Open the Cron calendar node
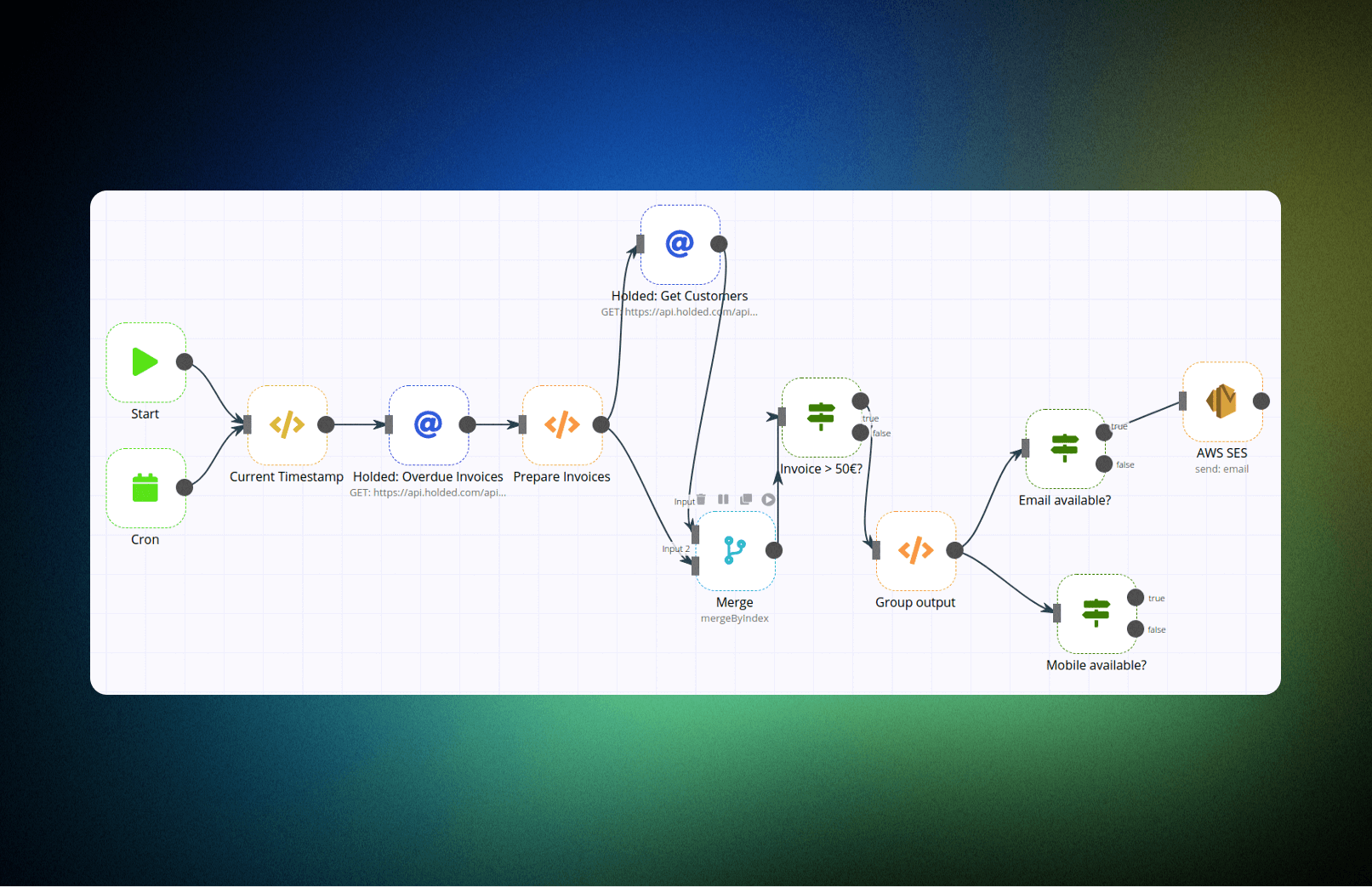1372x887 pixels. pyautogui.click(x=145, y=488)
